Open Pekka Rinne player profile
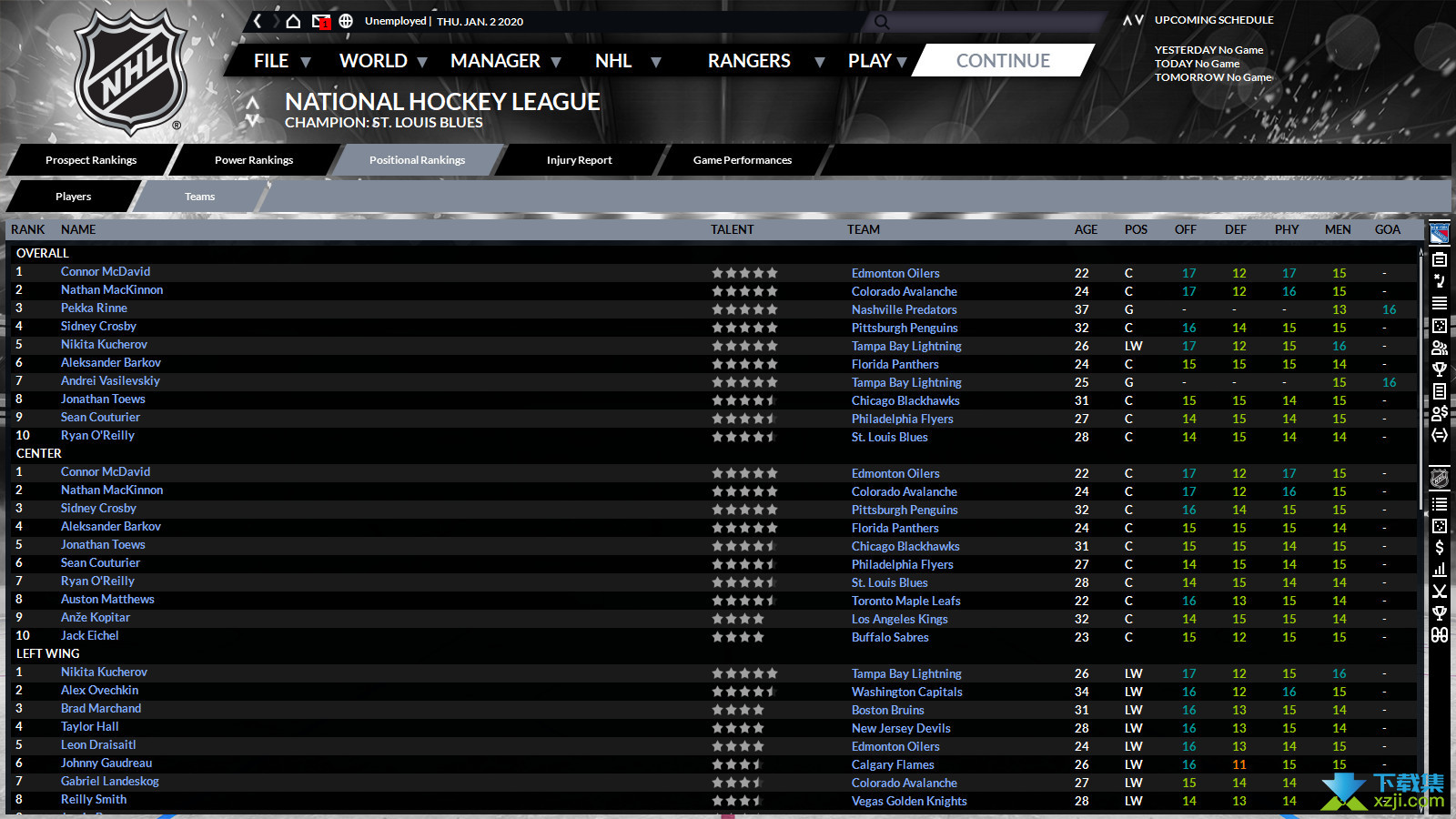 click(94, 308)
